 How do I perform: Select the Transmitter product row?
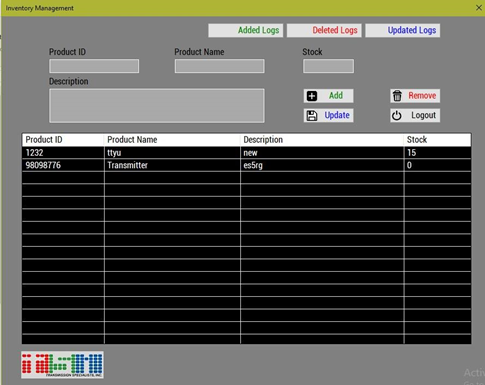[246, 165]
